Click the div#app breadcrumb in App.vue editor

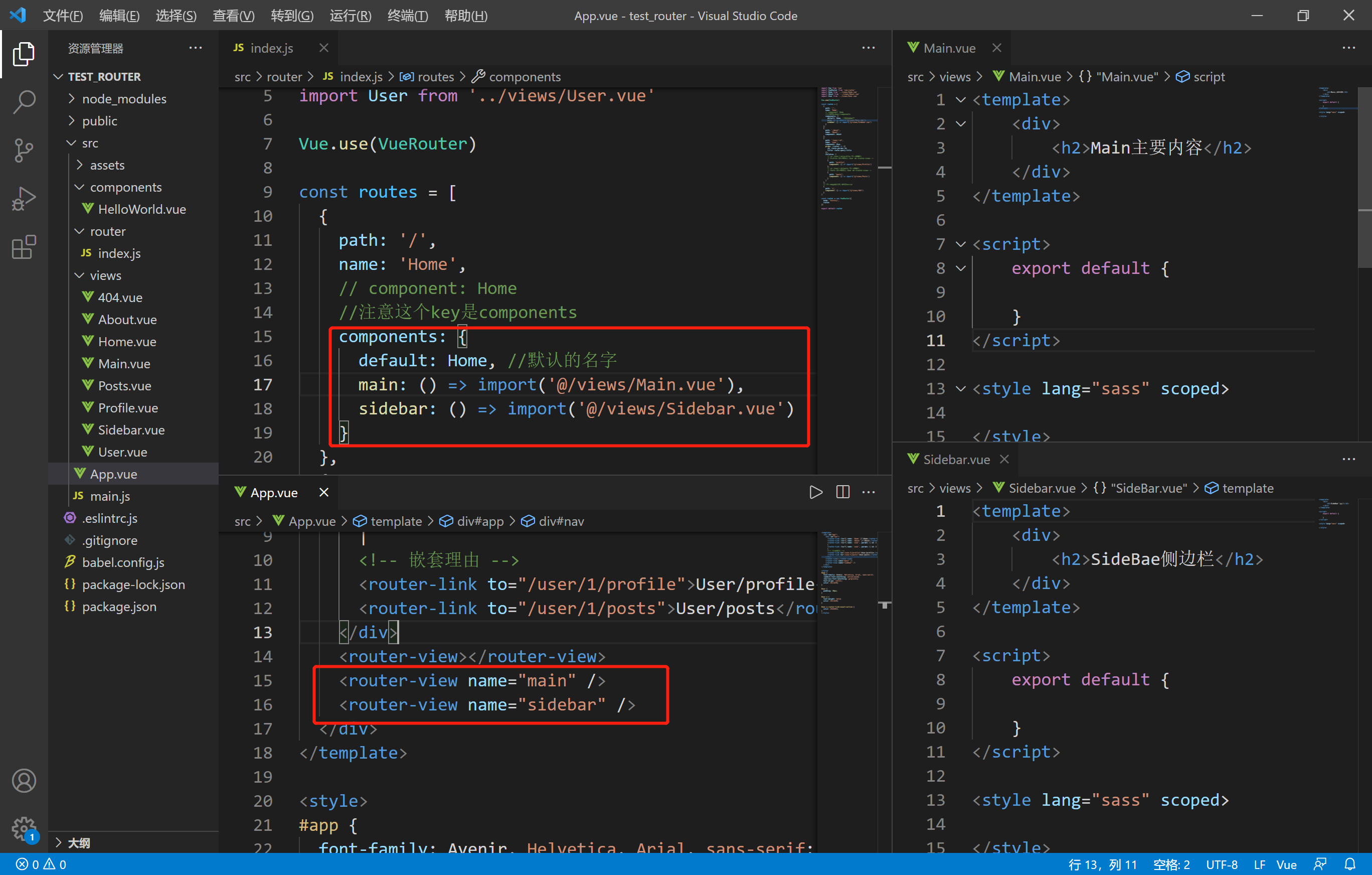click(472, 521)
